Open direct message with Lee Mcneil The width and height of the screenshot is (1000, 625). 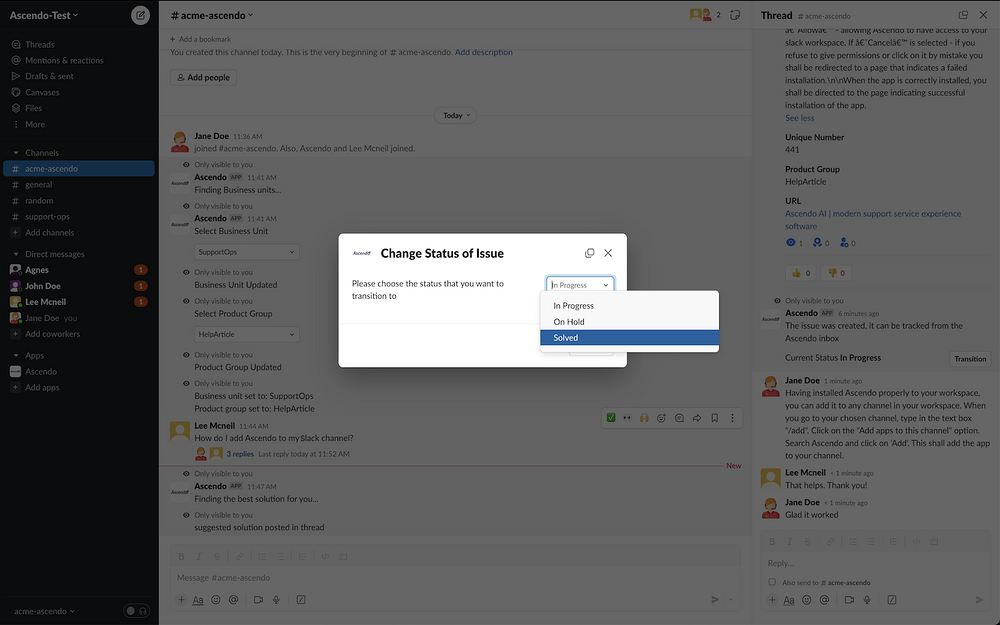pyautogui.click(x=45, y=302)
